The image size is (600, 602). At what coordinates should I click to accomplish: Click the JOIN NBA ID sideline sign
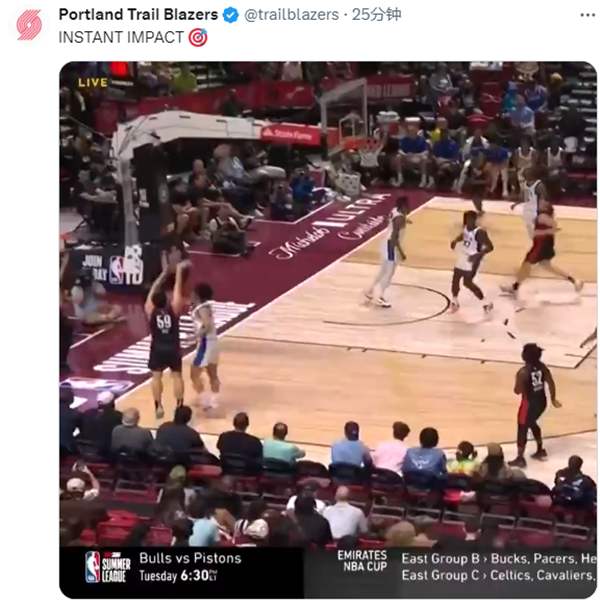[x=113, y=266]
